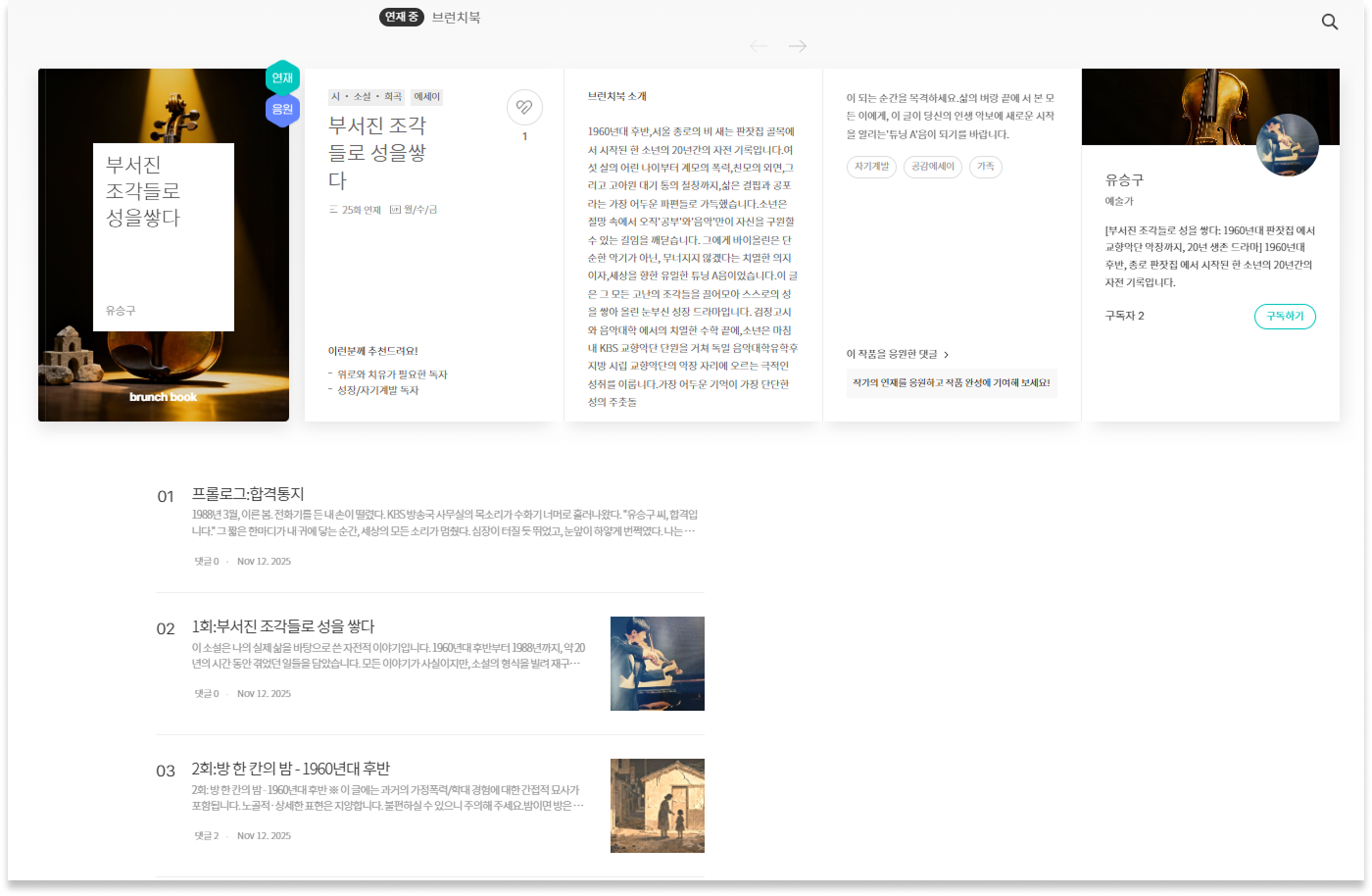1372x896 pixels.
Task: Click the 에세이 category label
Action: pos(426,97)
